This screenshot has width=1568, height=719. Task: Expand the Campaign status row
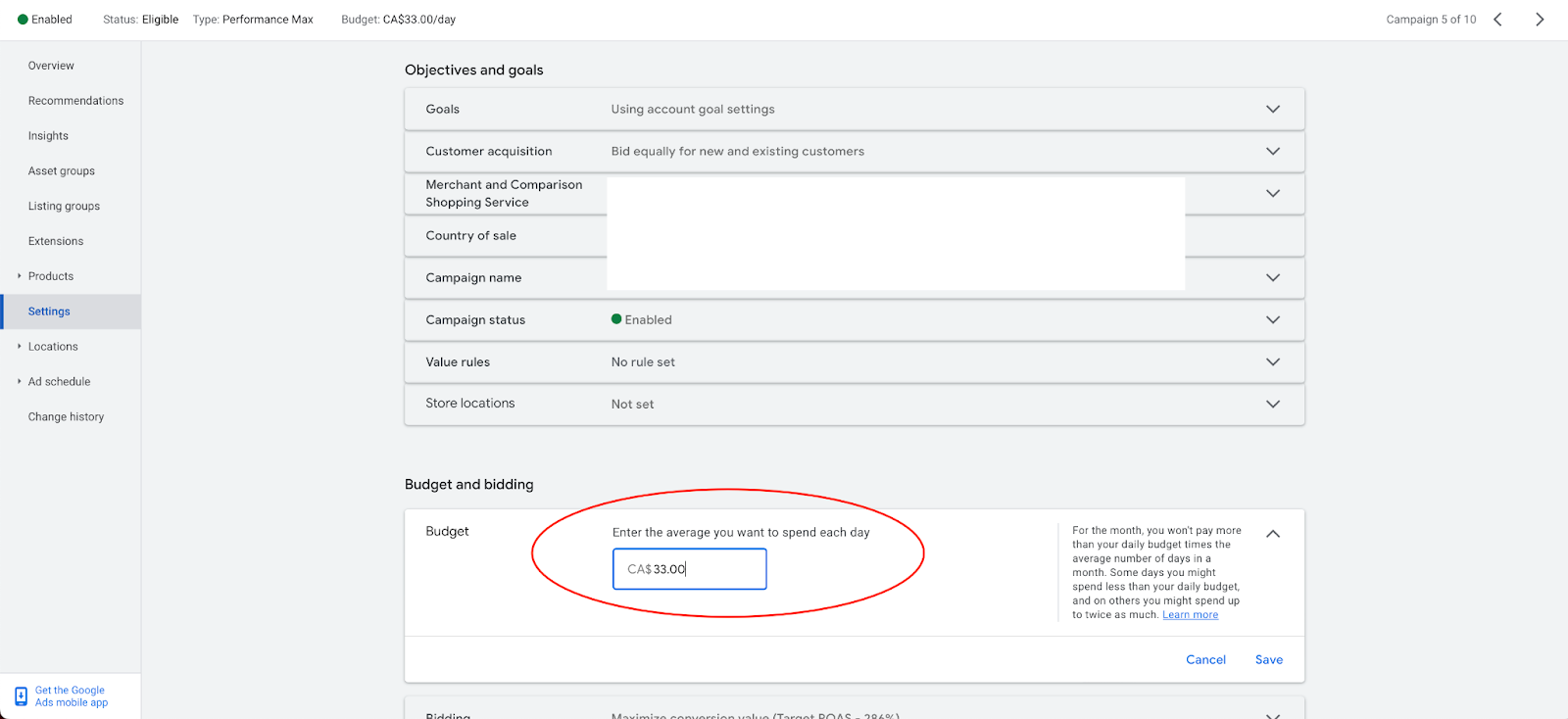1272,319
